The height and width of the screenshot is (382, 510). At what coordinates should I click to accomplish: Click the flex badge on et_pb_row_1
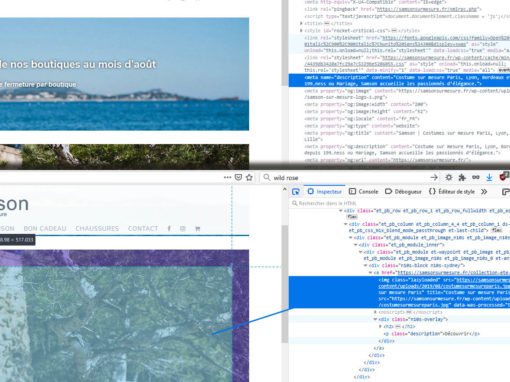coord(352,217)
